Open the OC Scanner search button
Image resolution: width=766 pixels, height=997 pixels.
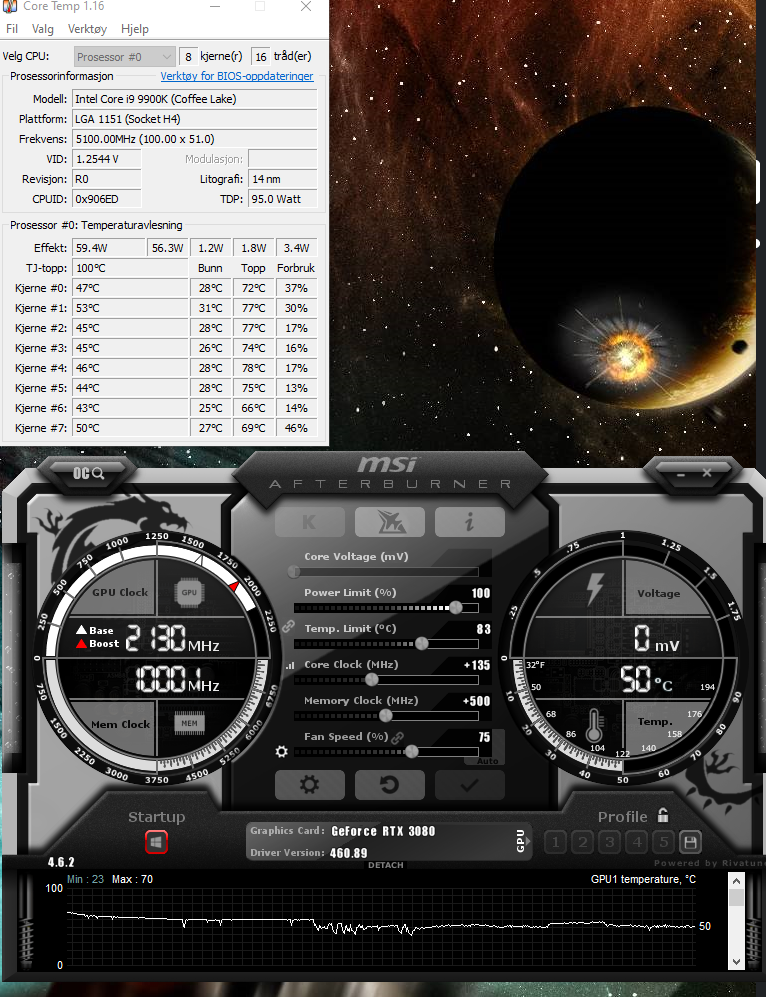[x=88, y=473]
